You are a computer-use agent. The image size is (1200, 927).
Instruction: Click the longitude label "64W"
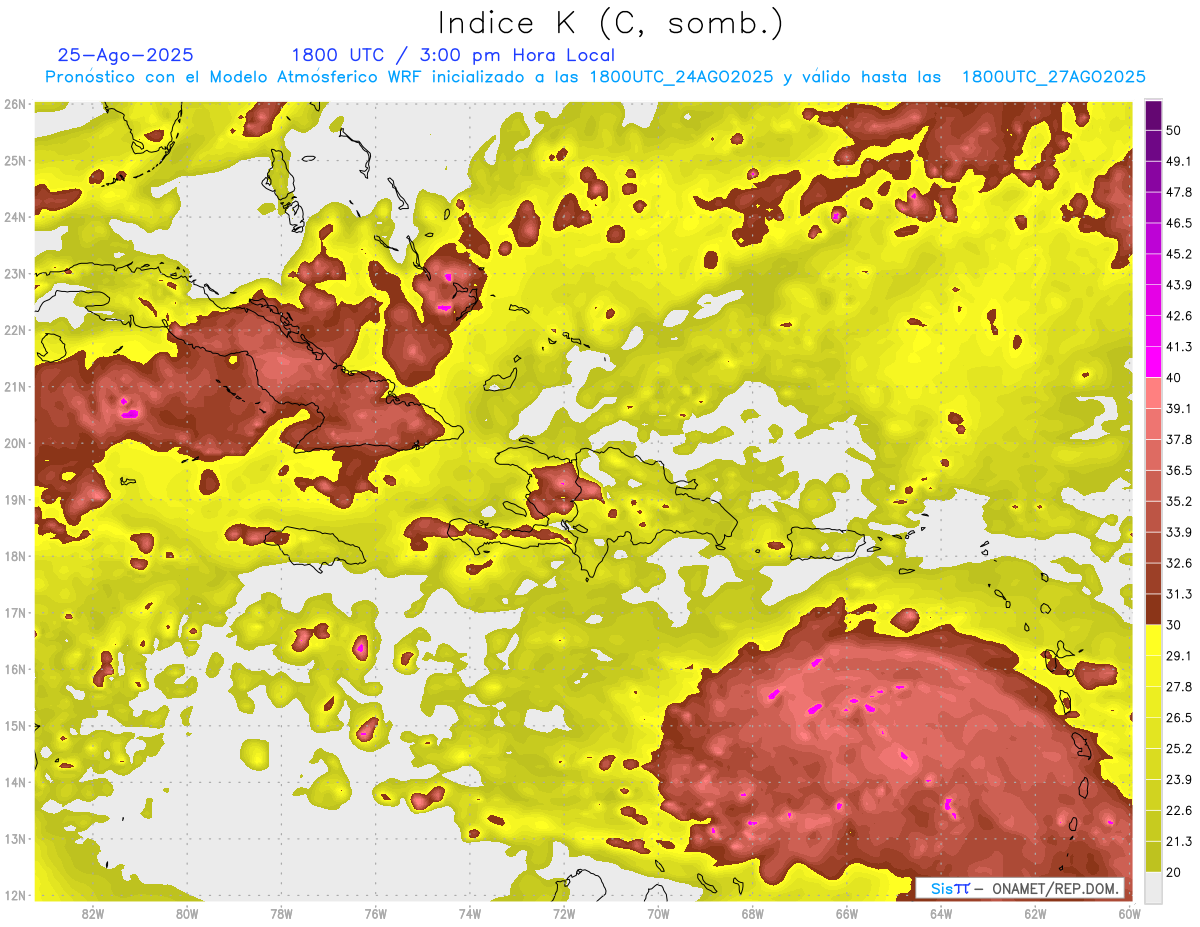coord(940,914)
